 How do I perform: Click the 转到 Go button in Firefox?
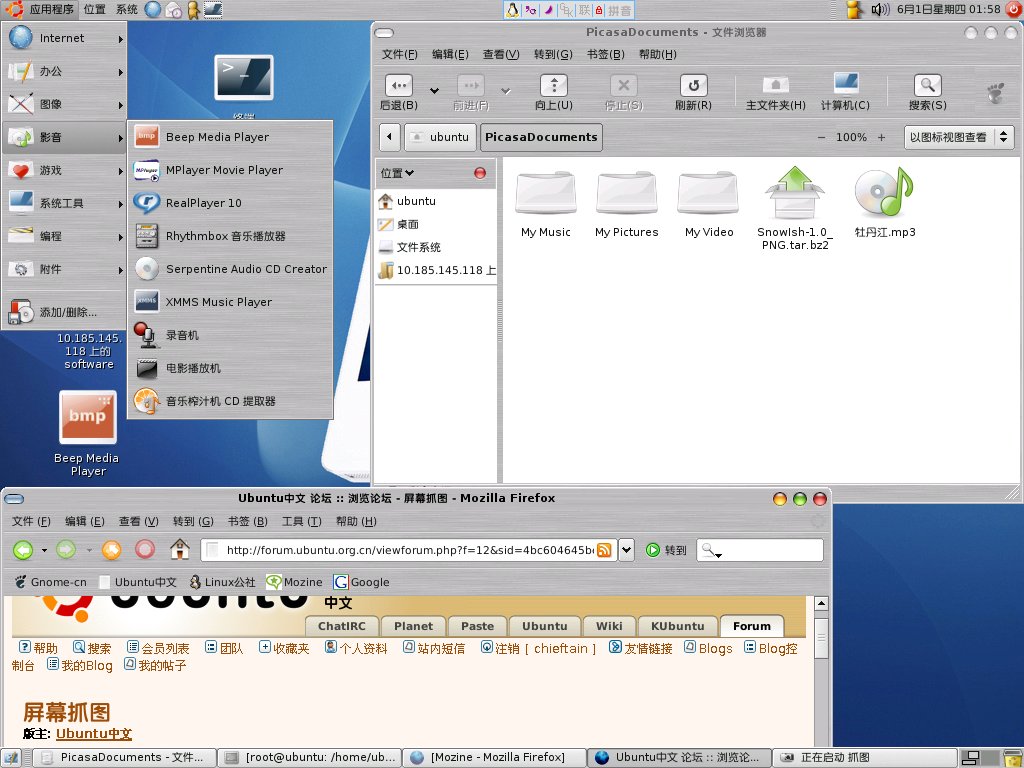[666, 550]
